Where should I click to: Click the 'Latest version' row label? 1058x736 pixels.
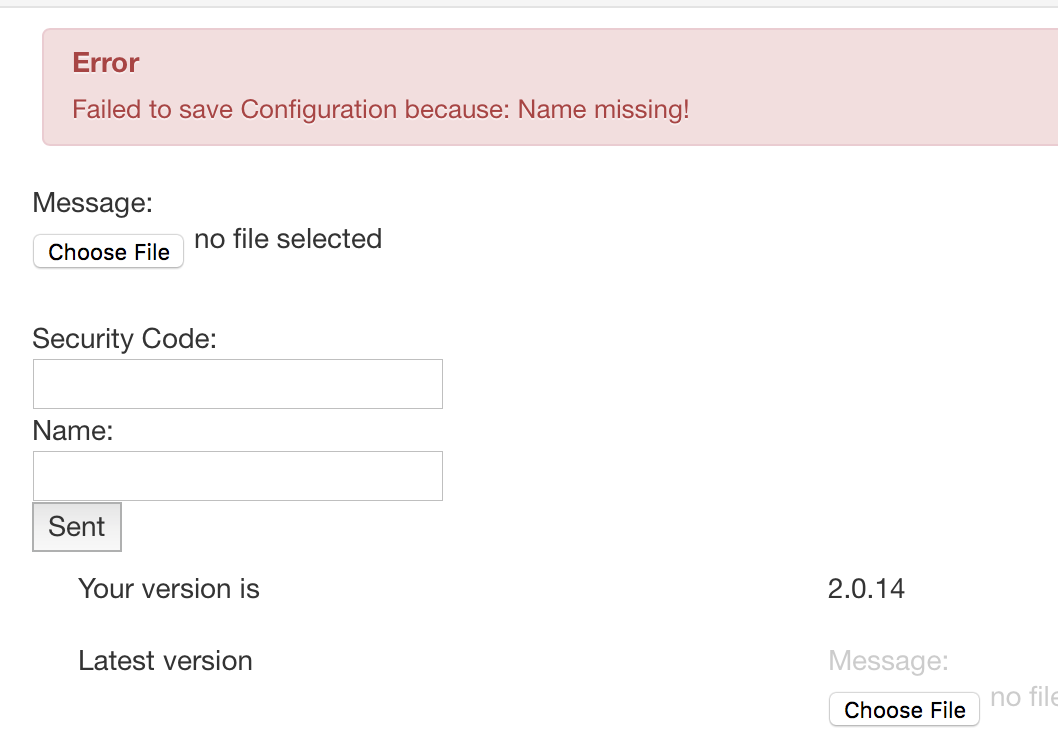[165, 661]
